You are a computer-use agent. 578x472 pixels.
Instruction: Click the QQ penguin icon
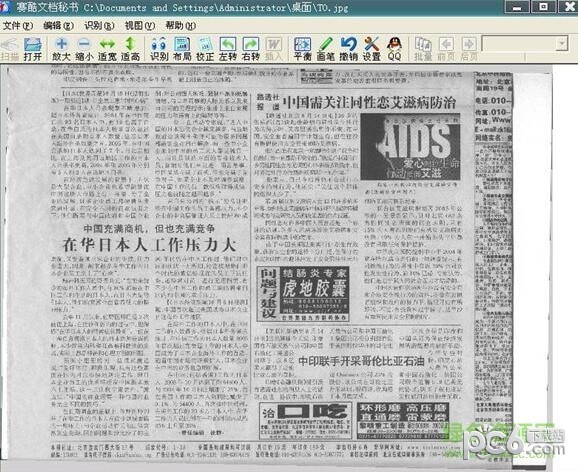(x=394, y=49)
